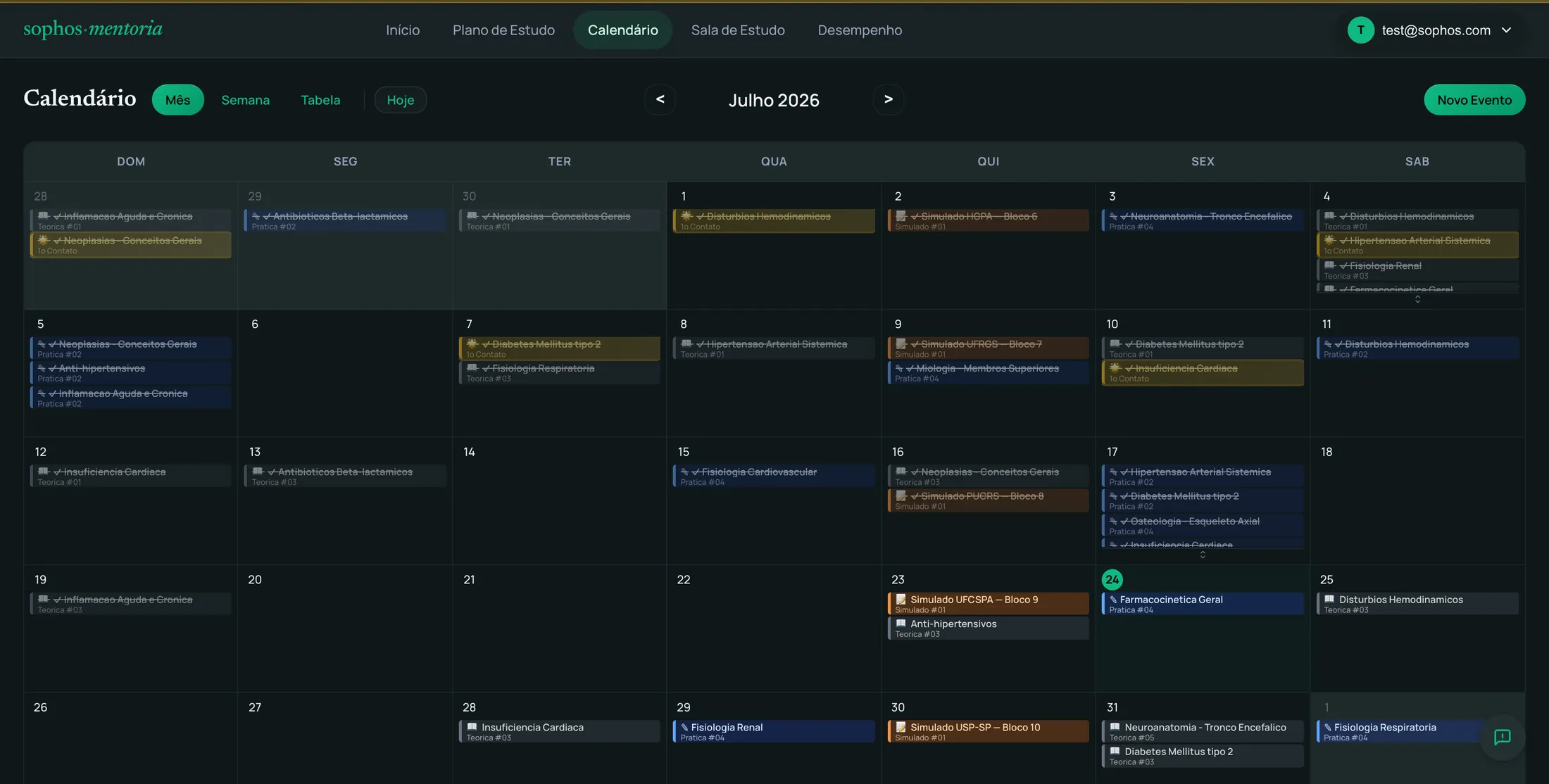The image size is (1549, 784).
Task: Click test@sophos.com account email
Action: point(1436,30)
